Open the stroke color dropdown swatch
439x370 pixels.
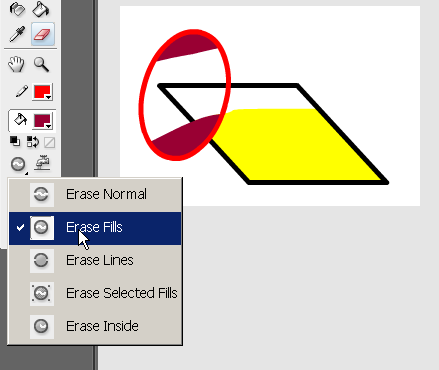(42, 92)
